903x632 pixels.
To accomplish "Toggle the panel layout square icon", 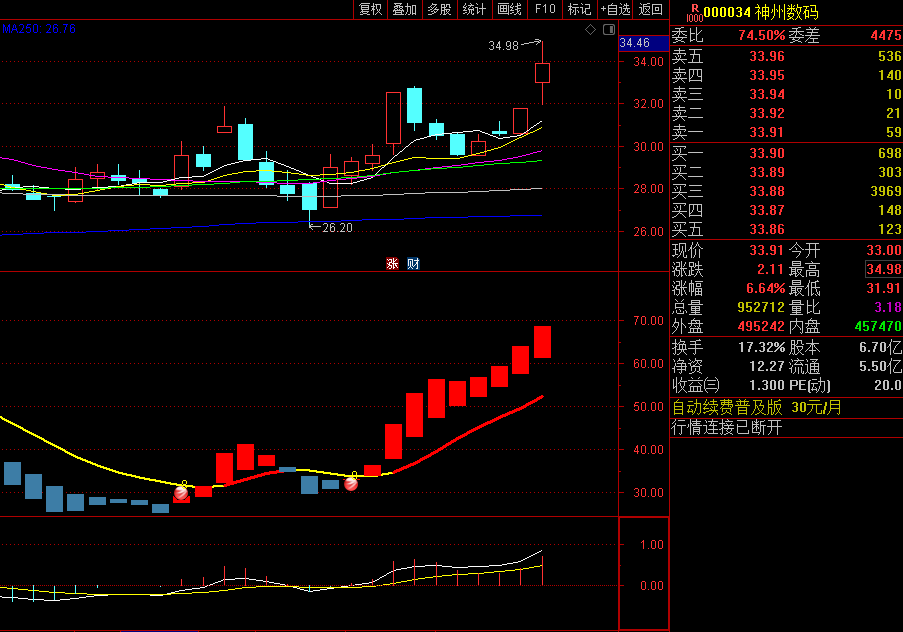I will click(609, 29).
